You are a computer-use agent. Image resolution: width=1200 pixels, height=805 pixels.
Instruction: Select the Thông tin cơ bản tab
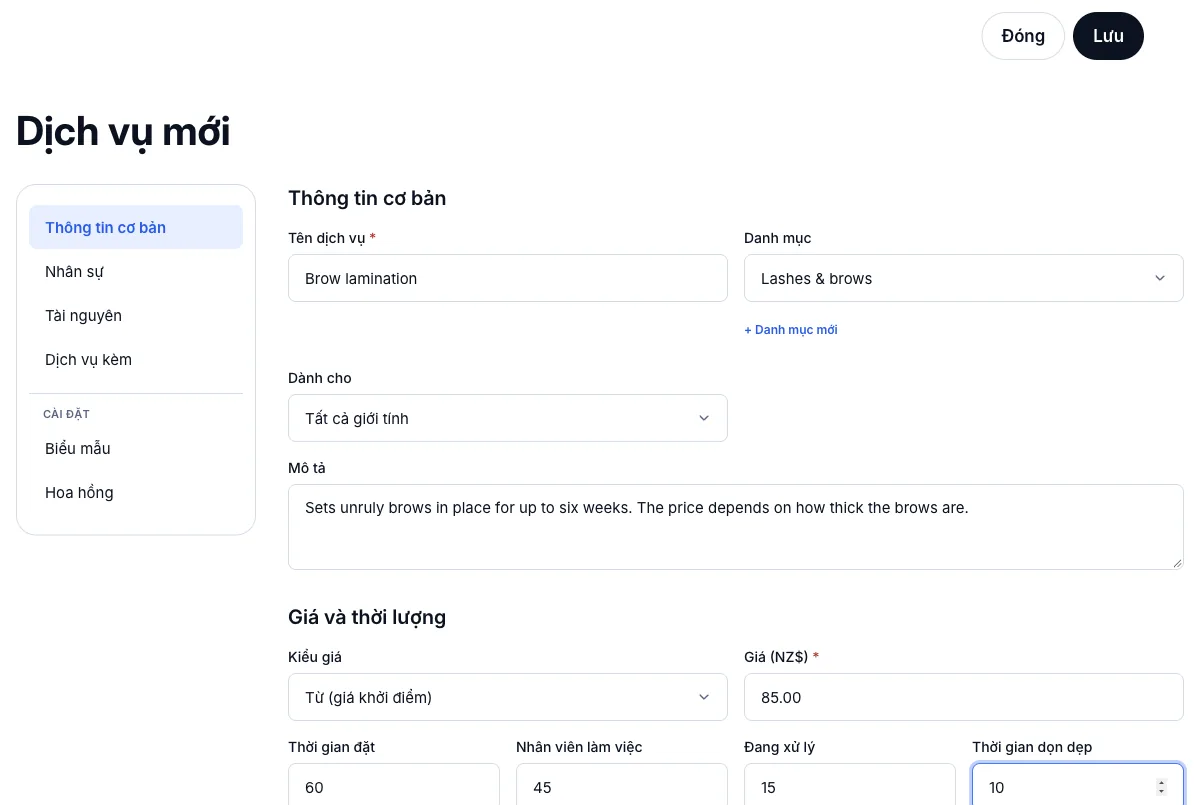[x=136, y=227]
